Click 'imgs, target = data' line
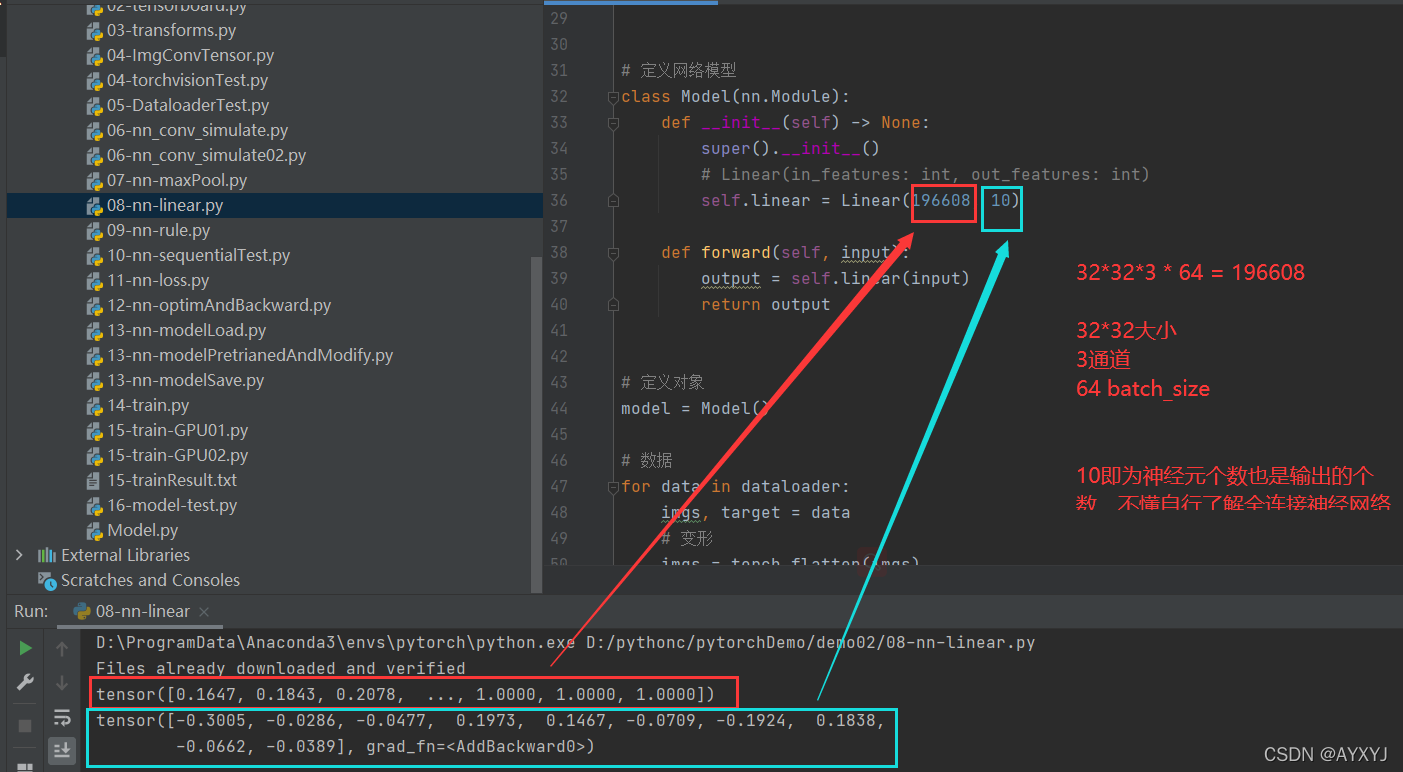The width and height of the screenshot is (1403, 772). tap(755, 513)
